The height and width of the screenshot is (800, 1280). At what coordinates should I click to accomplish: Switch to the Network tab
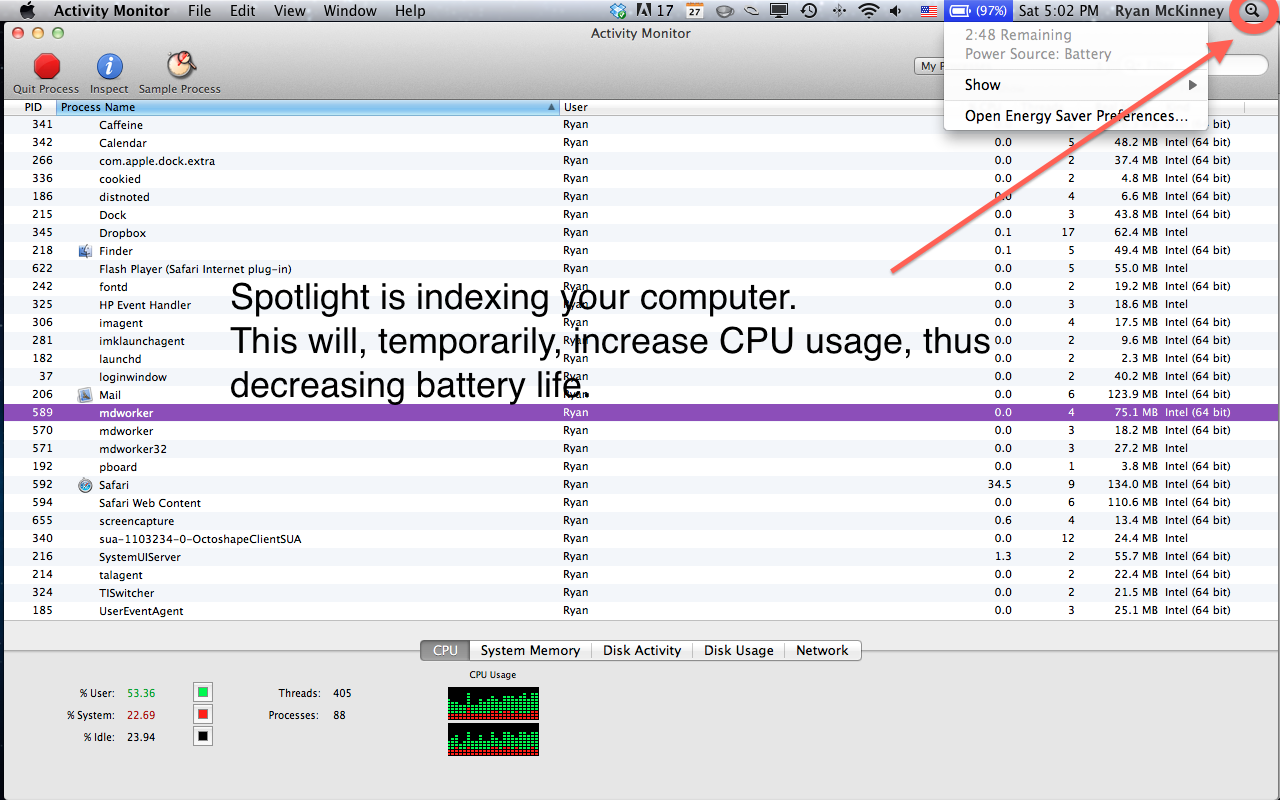(822, 650)
